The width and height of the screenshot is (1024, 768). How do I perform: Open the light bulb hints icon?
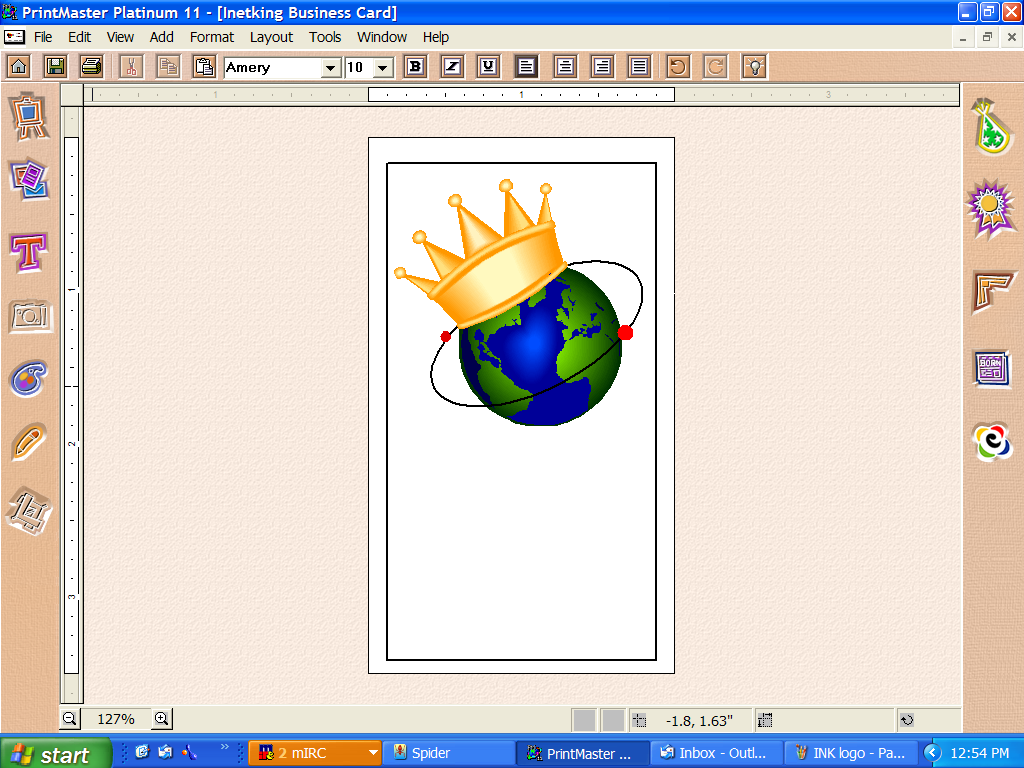tap(754, 67)
